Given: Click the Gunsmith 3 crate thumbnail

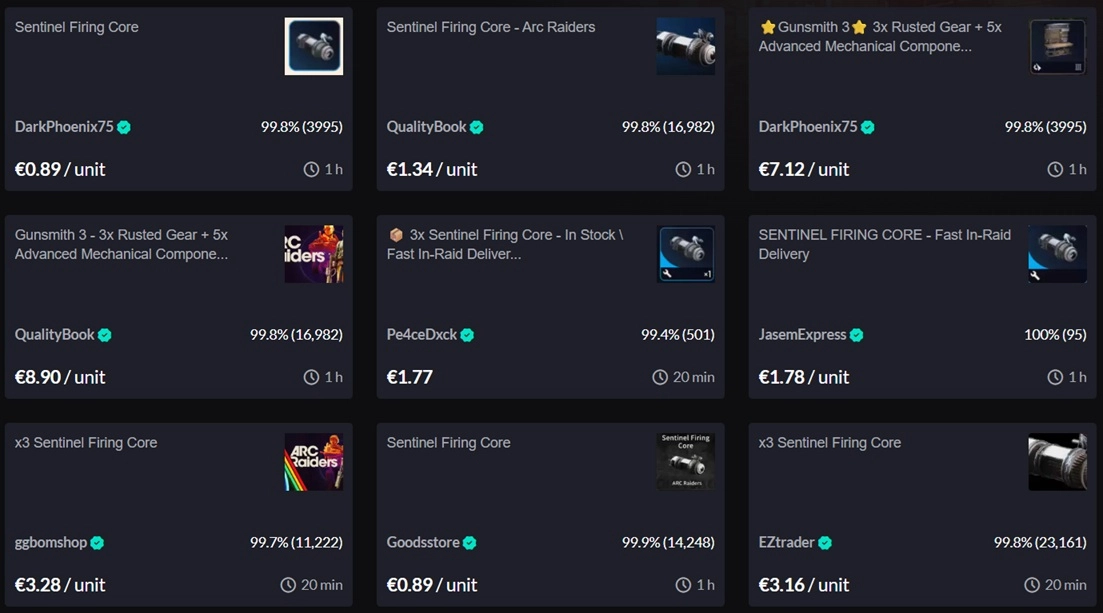Looking at the screenshot, I should [x=1056, y=46].
